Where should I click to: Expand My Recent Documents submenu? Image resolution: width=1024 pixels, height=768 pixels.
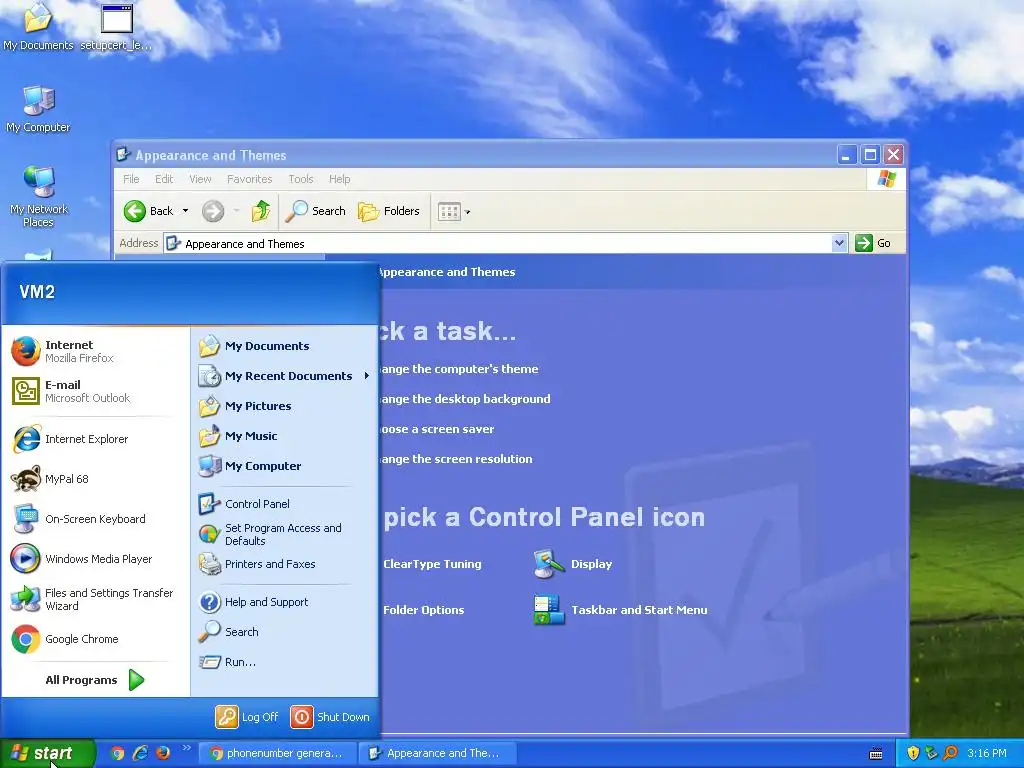click(x=285, y=376)
